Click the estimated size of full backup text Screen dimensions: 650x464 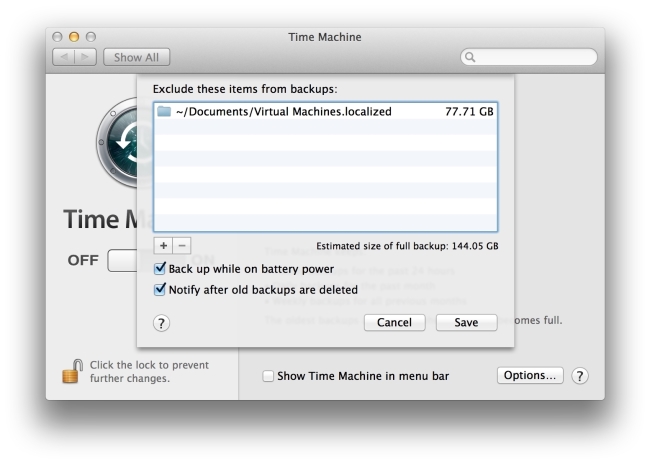(407, 246)
